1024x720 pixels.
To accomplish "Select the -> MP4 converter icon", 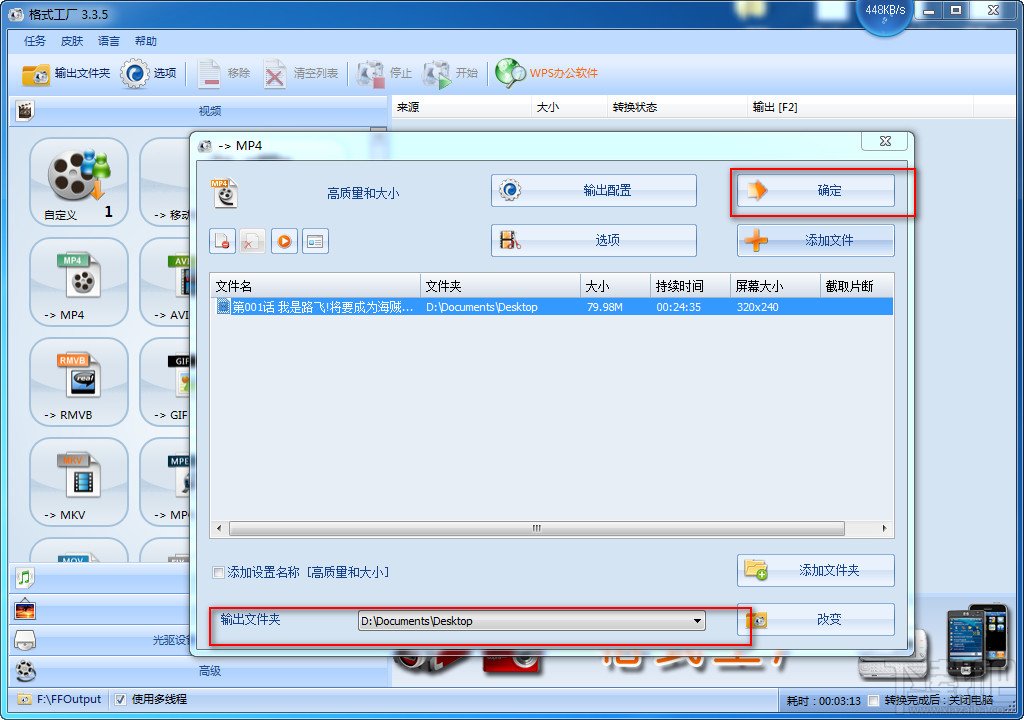I will tap(78, 283).
